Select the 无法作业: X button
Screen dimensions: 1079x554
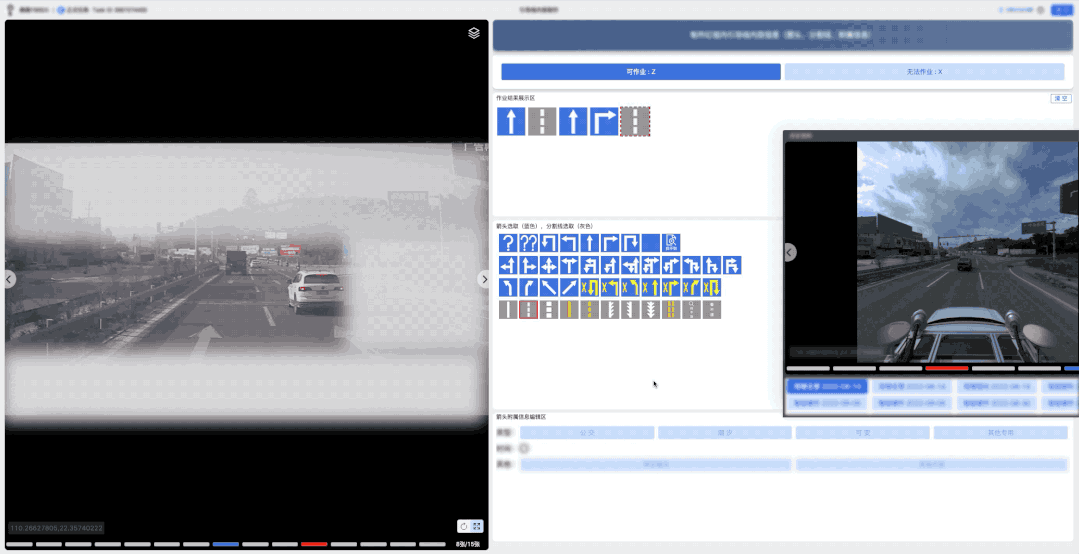924,72
